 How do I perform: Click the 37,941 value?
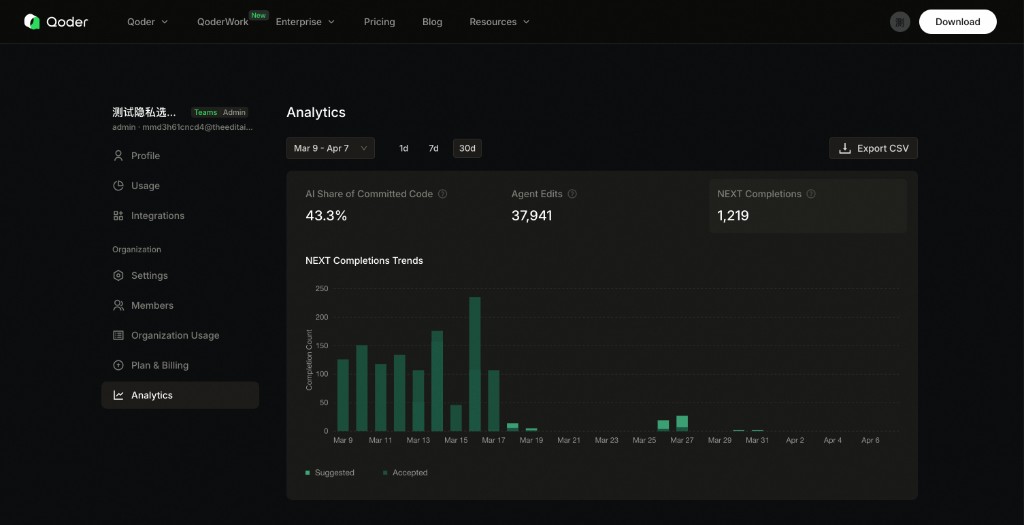coord(532,215)
